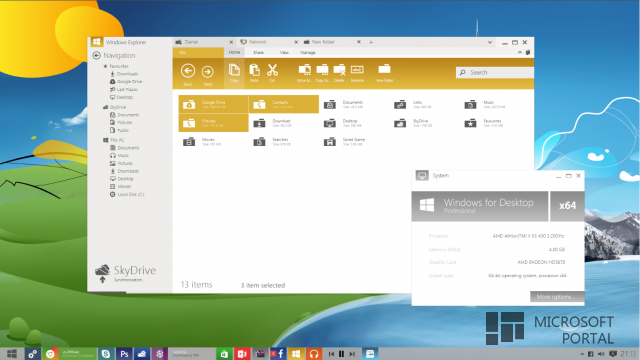Click the Copy to icon in the ribbon
The image size is (640, 360).
point(322,70)
